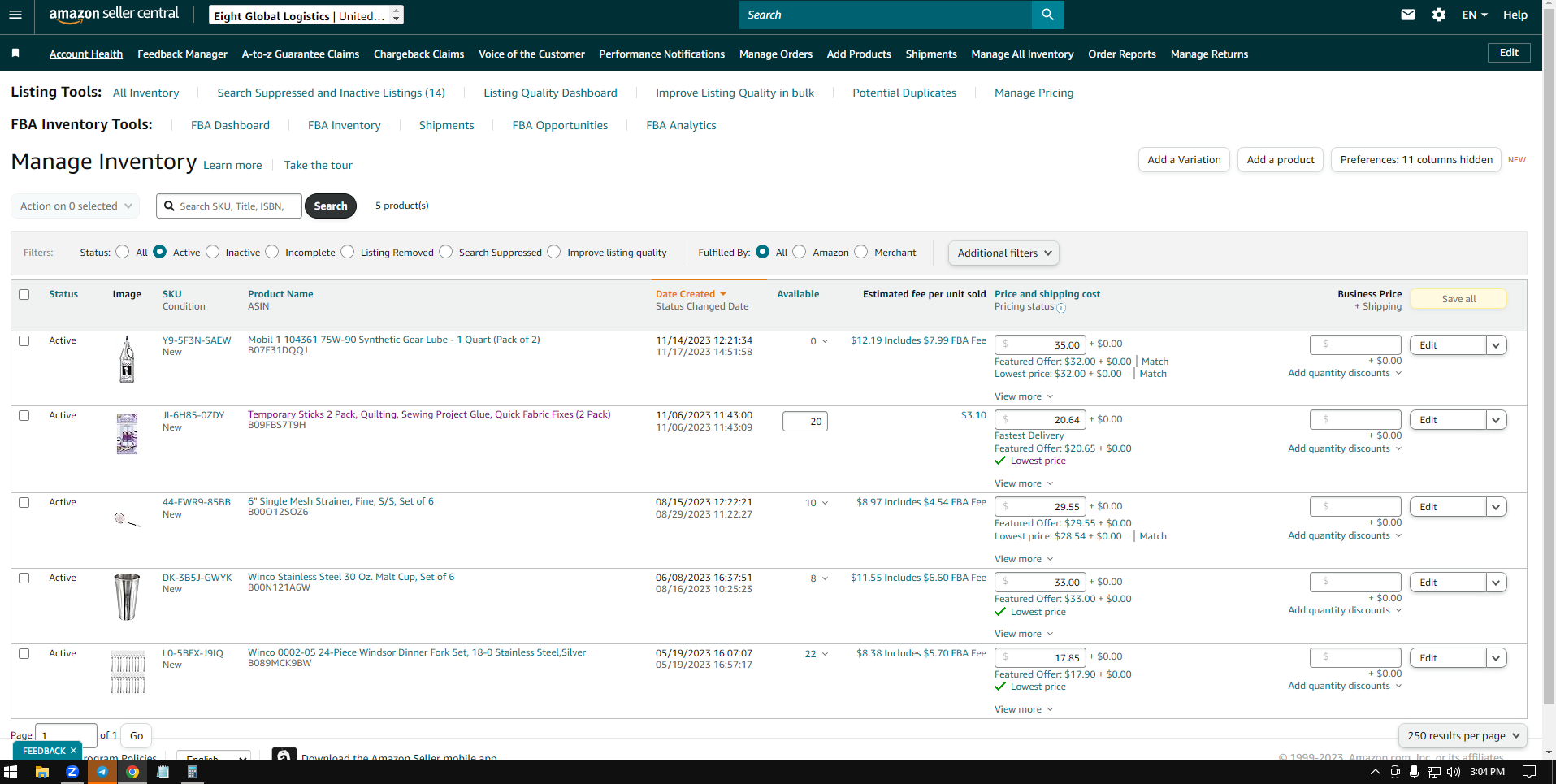
Task: Go to Manage Orders in the menu bar
Action: click(776, 54)
